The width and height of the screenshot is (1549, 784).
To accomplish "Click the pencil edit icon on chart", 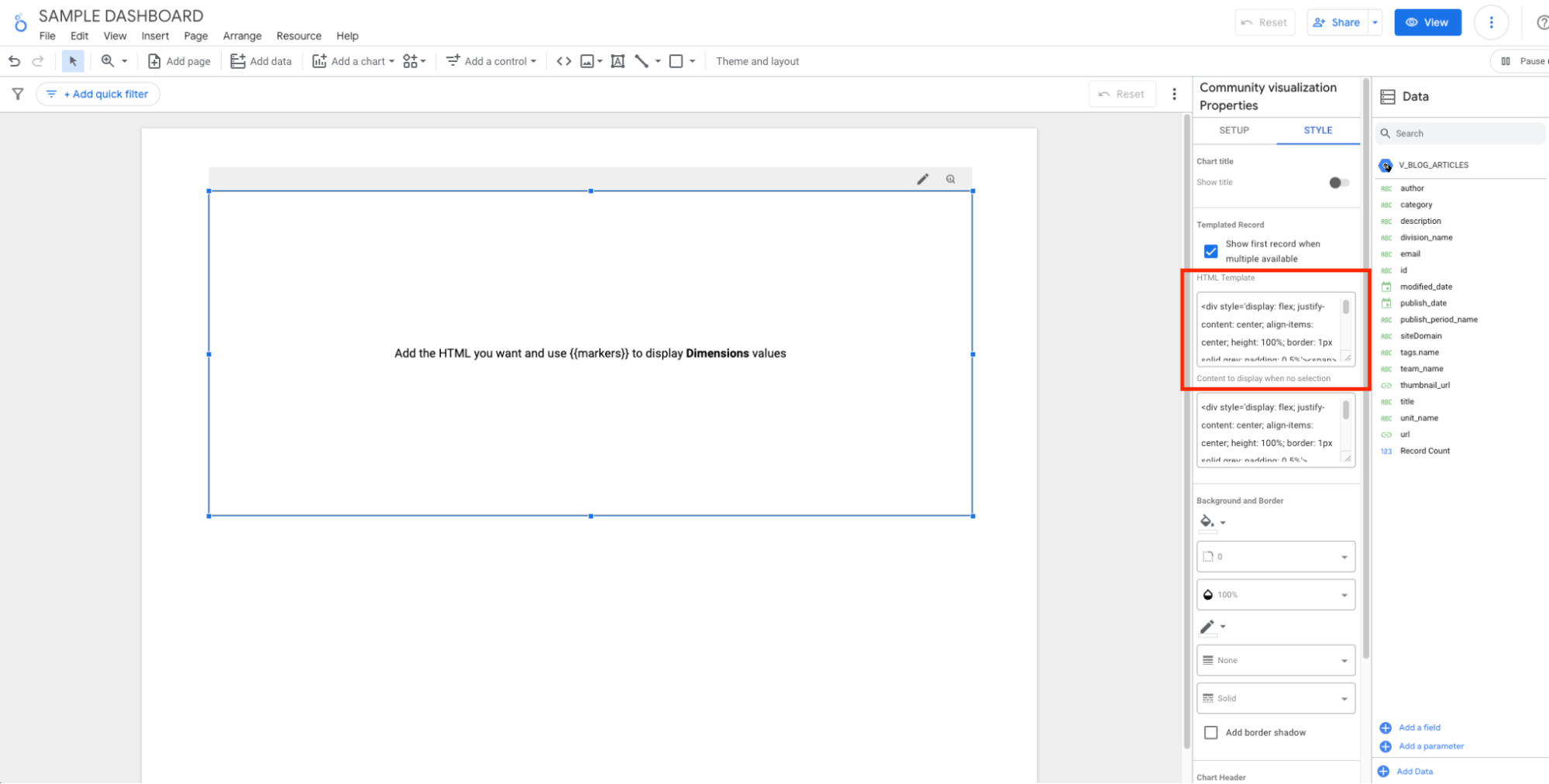I will coord(922,179).
